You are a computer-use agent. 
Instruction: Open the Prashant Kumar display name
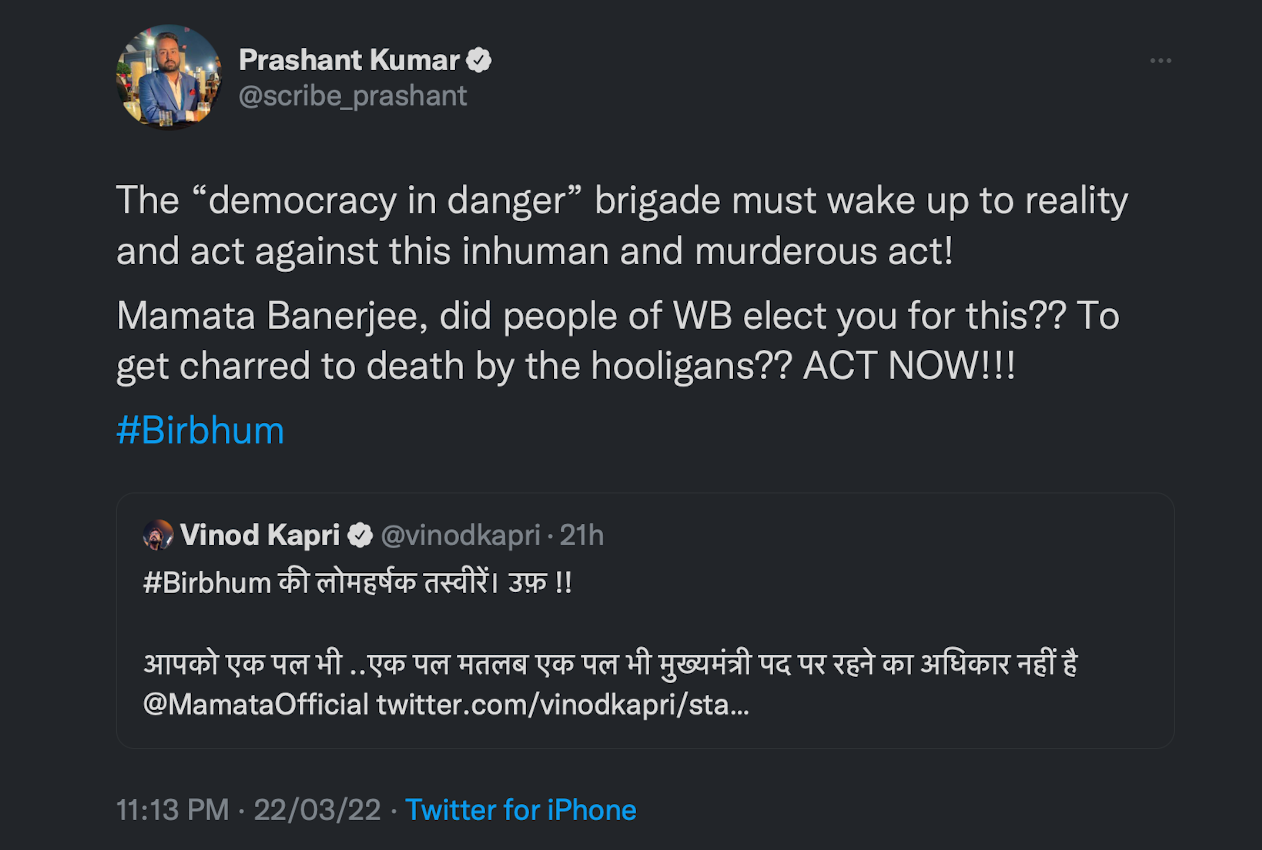348,60
